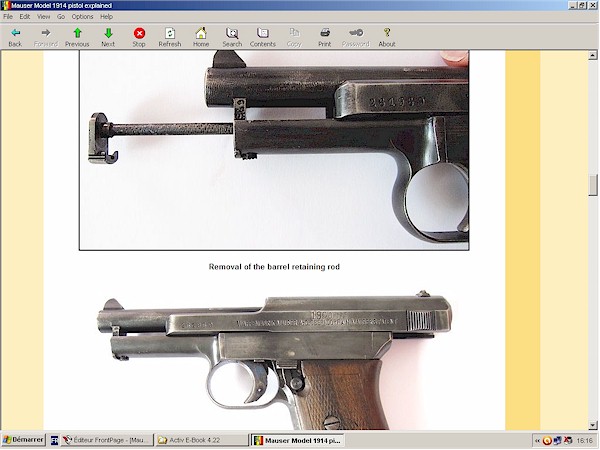The image size is (600, 450).
Task: Open the Go menu
Action: click(x=61, y=16)
